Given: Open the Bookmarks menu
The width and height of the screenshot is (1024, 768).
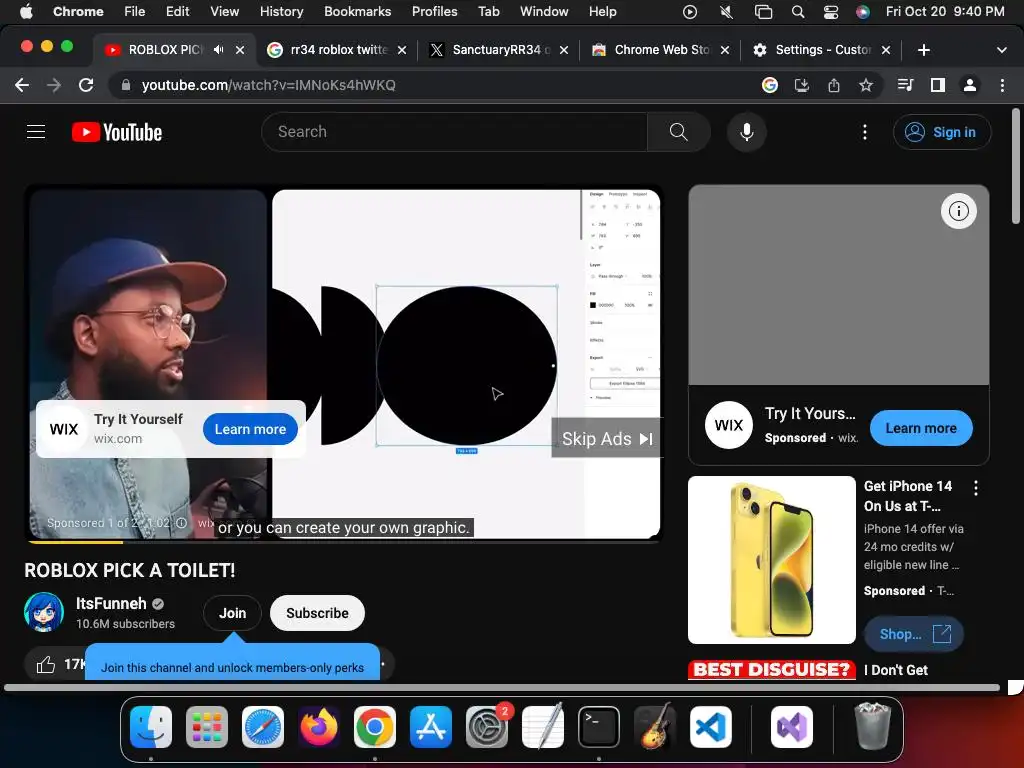Looking at the screenshot, I should pyautogui.click(x=358, y=11).
